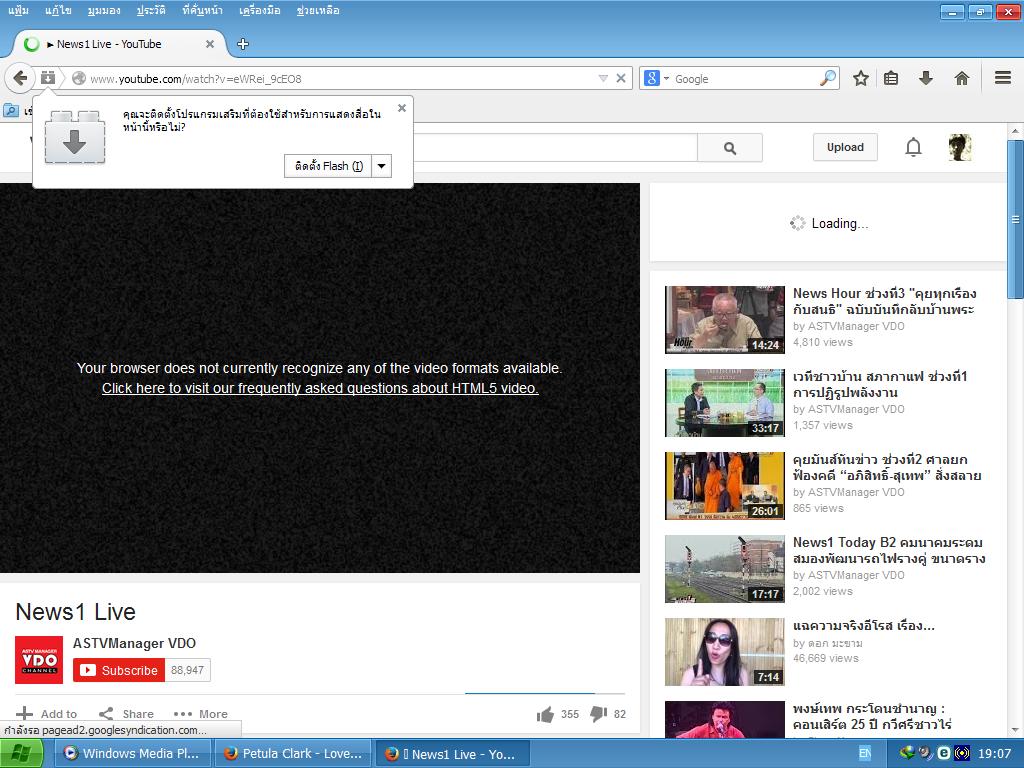Click the Windows Start button
The height and width of the screenshot is (768, 1024).
click(x=22, y=754)
